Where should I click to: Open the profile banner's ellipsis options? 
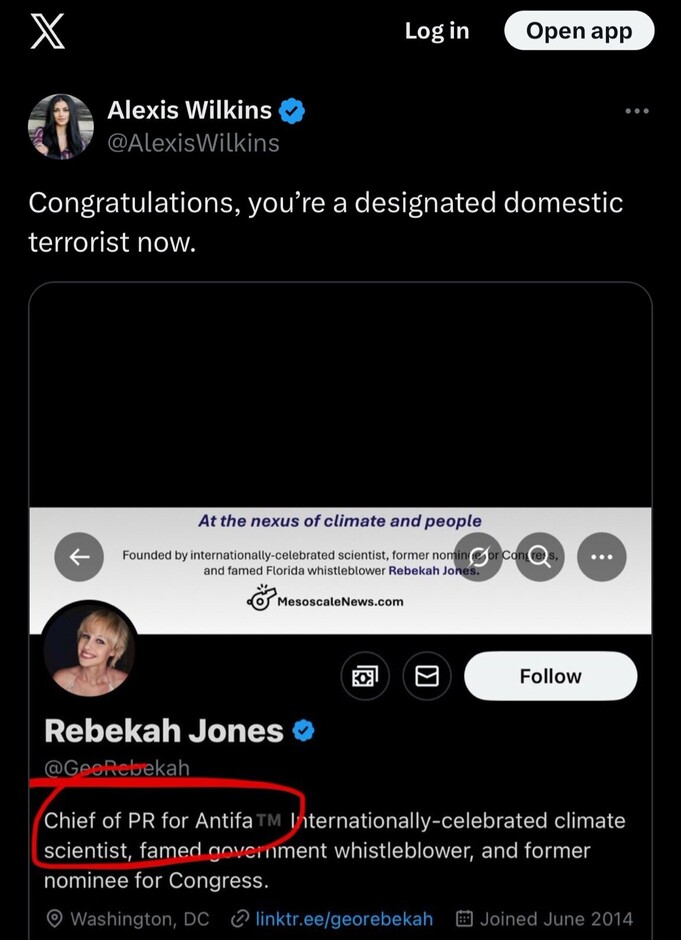tap(601, 557)
